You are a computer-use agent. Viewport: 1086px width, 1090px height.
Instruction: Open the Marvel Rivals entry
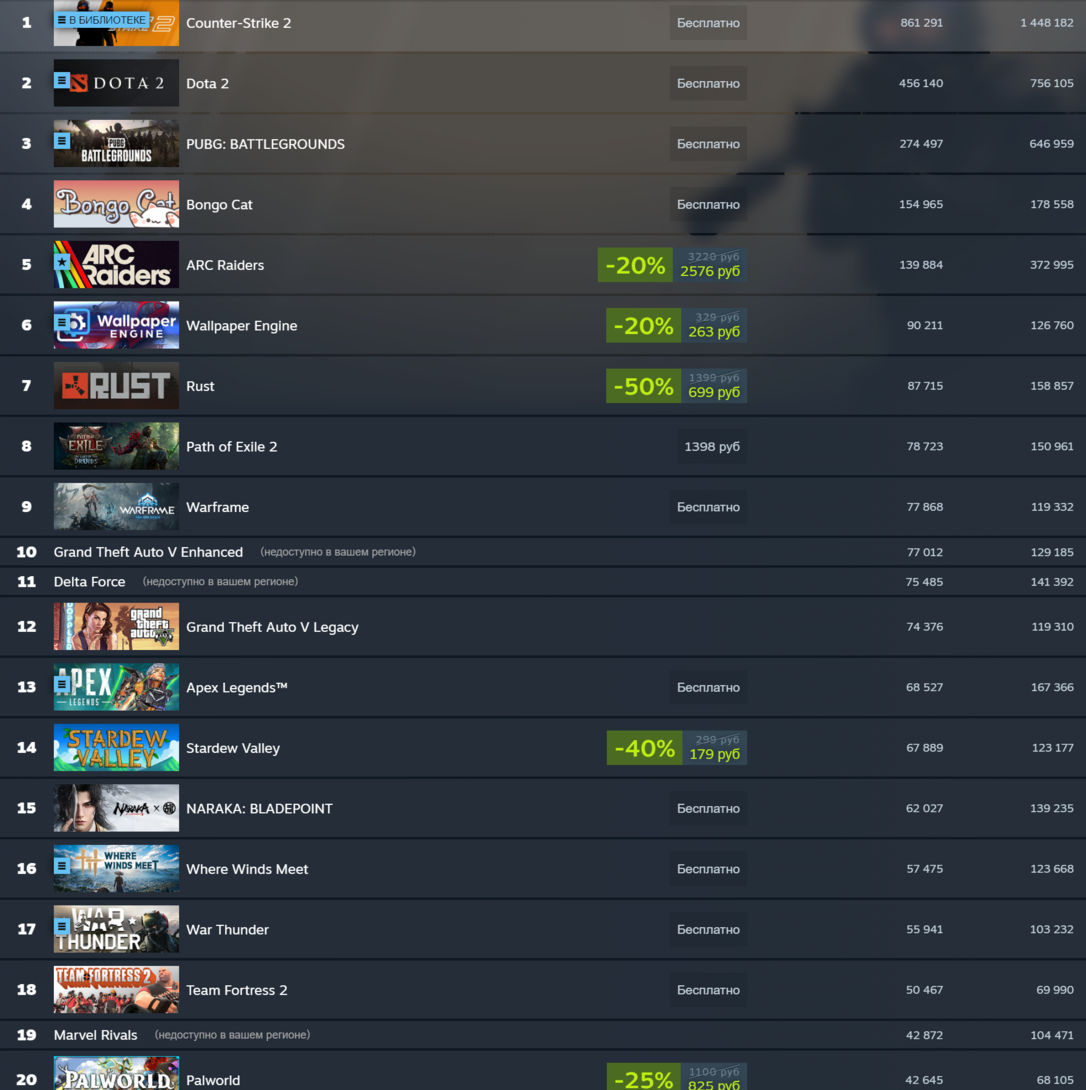(x=95, y=1035)
